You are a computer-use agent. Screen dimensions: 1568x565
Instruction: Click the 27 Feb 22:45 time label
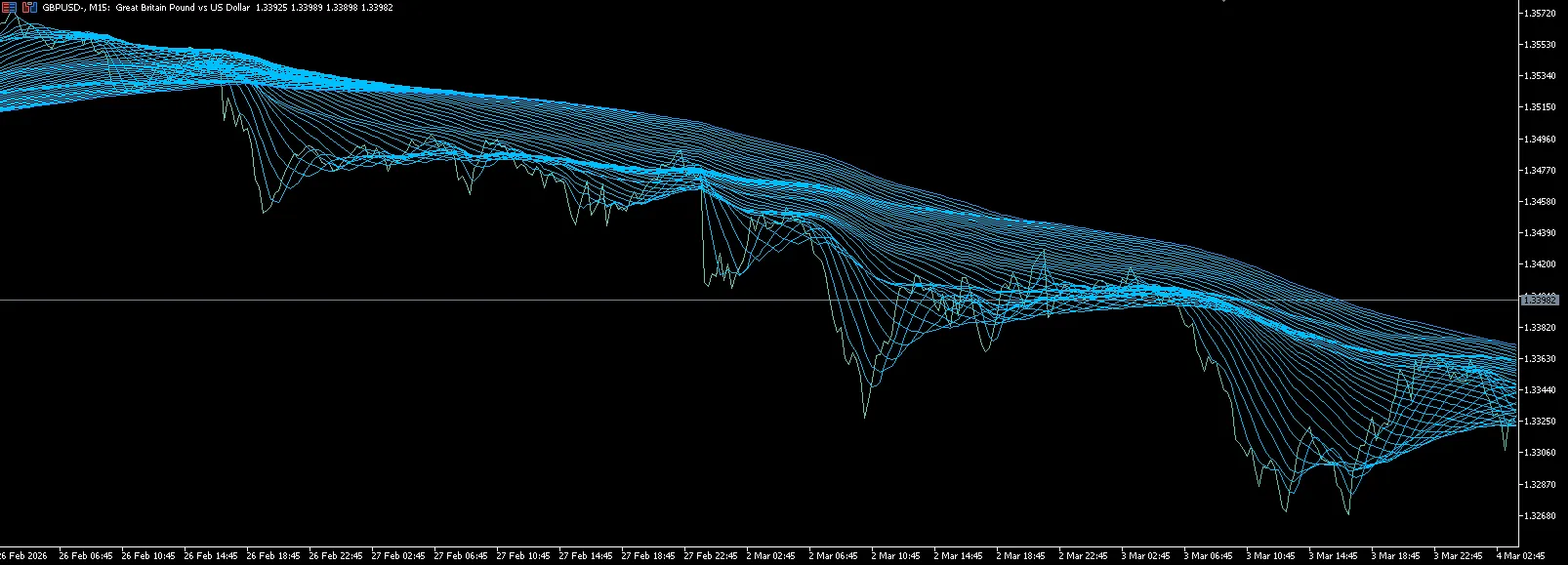[711, 556]
